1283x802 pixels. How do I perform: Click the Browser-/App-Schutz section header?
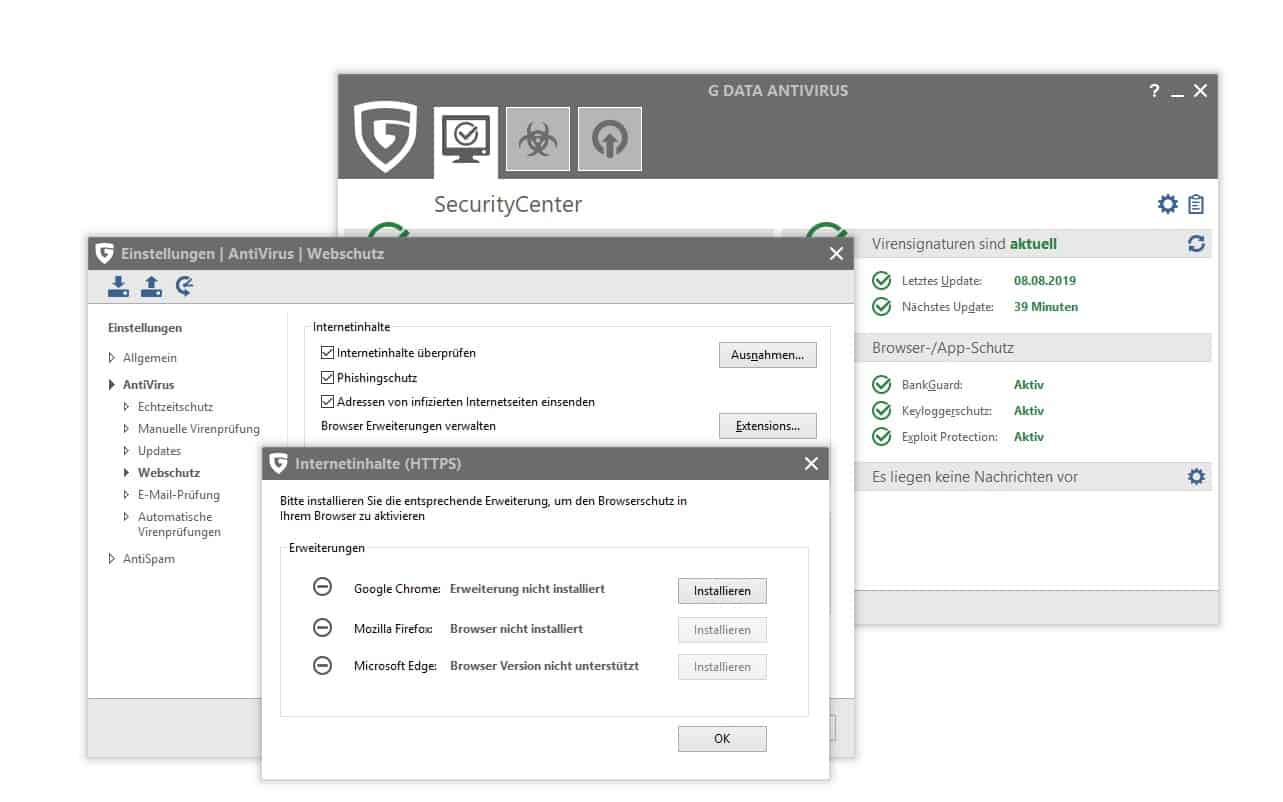[x=1033, y=348]
